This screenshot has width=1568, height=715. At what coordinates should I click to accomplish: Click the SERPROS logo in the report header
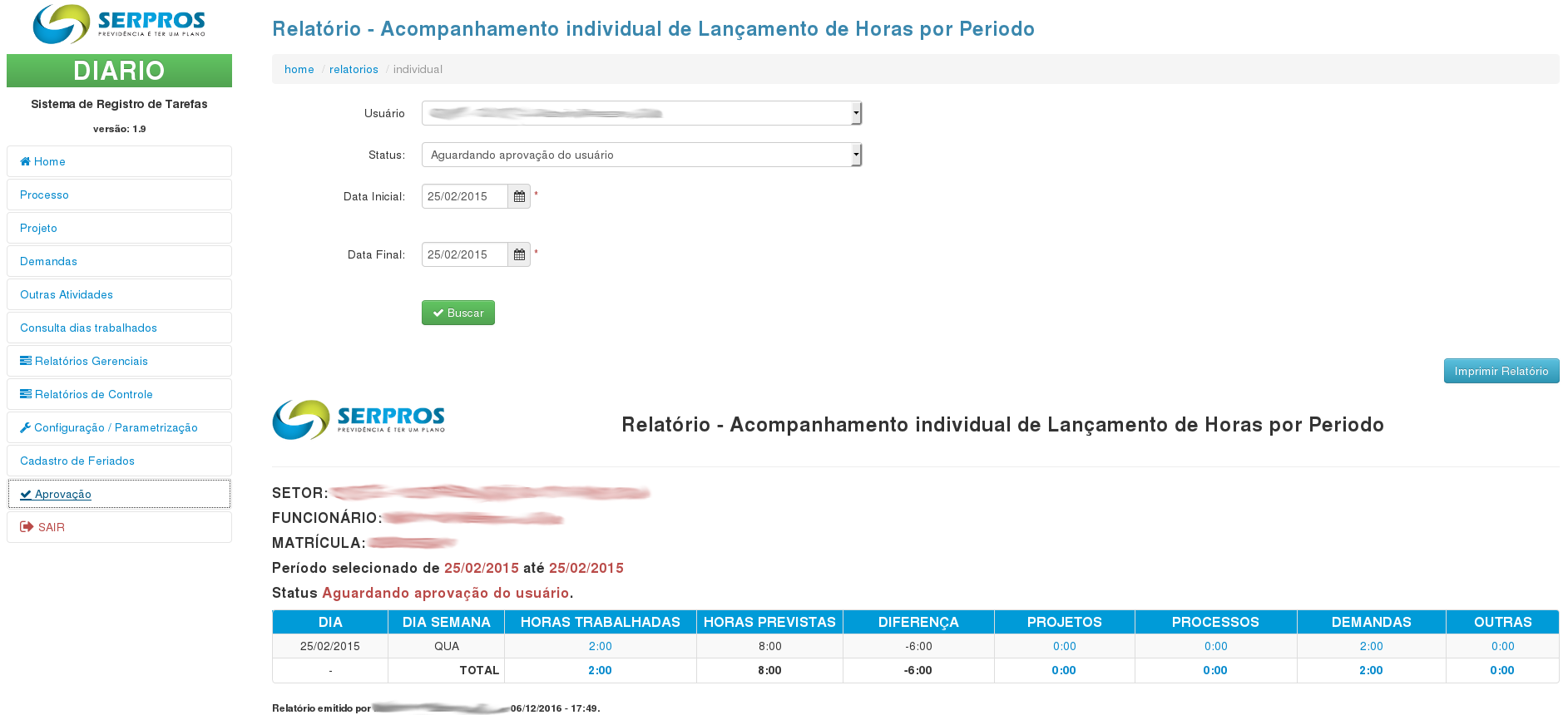click(359, 420)
